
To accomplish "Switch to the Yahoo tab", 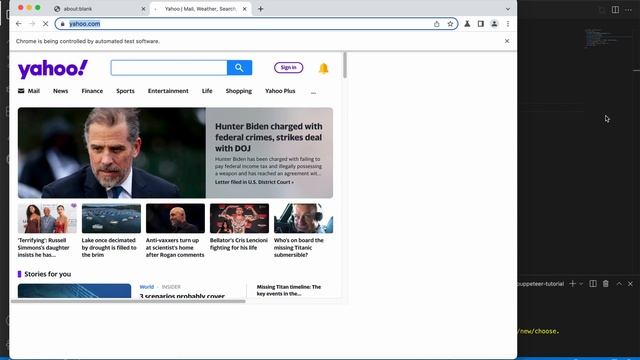I will pos(200,9).
